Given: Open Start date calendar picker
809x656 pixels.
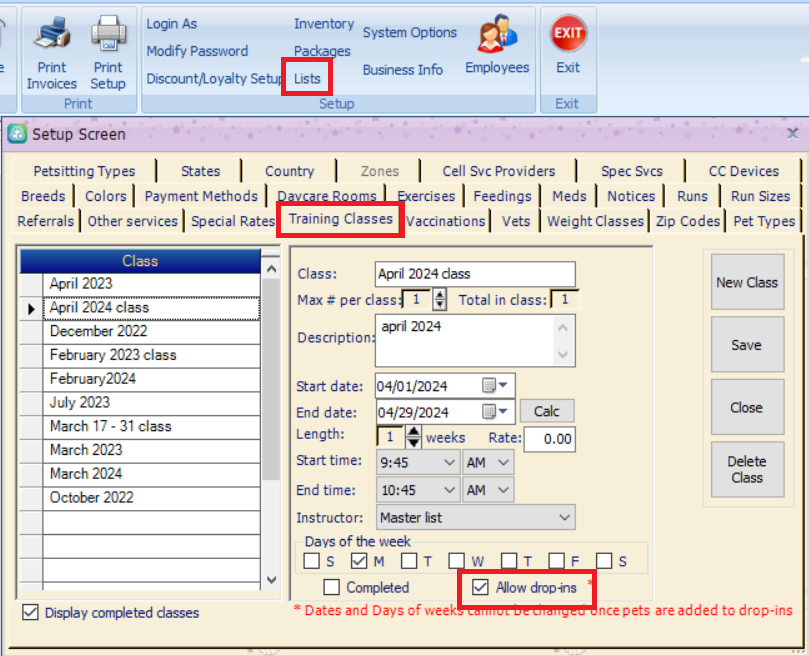Looking at the screenshot, I should (x=494, y=386).
